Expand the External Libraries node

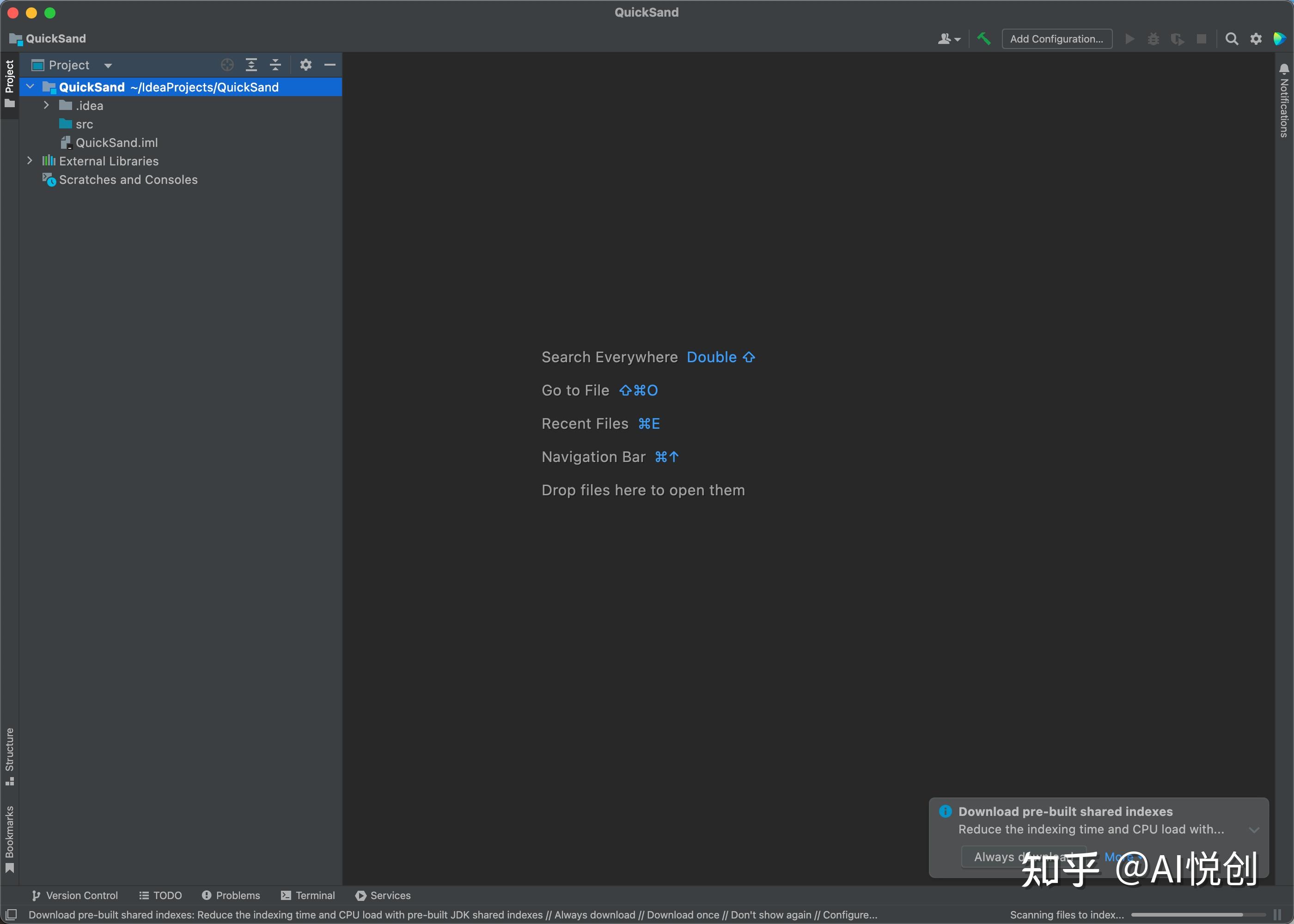coord(30,161)
